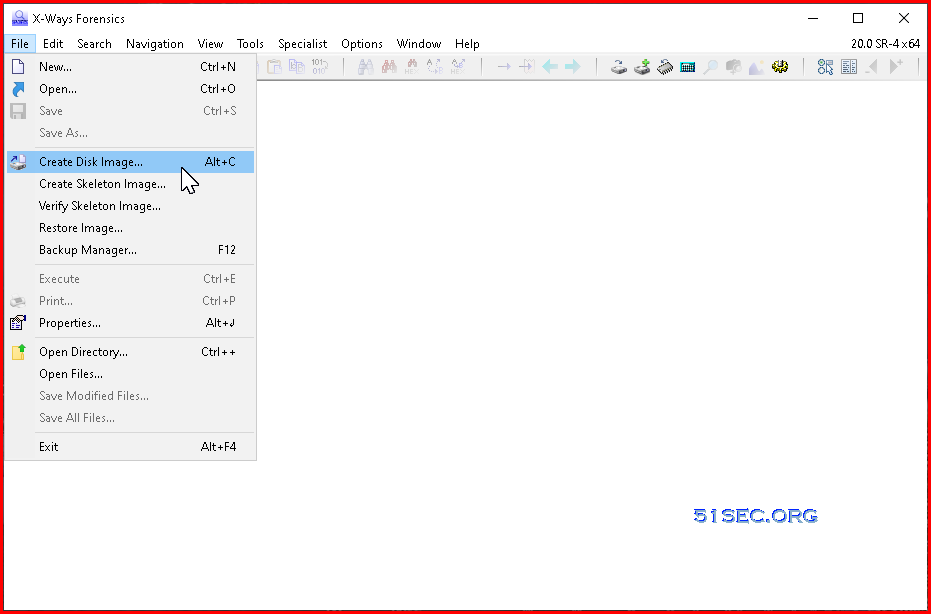Select Create Skeleton Image... entry
Viewport: 931px width, 614px height.
coord(131,184)
